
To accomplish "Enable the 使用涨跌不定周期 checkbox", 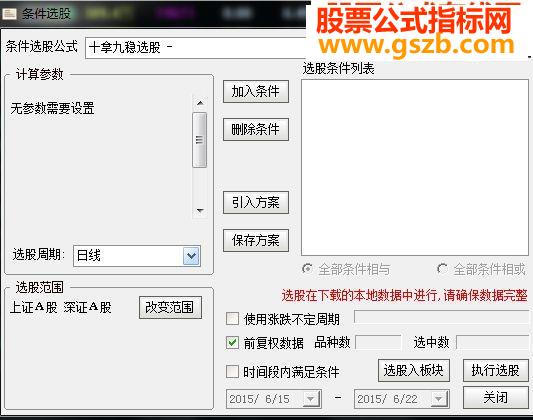I will tap(233, 319).
